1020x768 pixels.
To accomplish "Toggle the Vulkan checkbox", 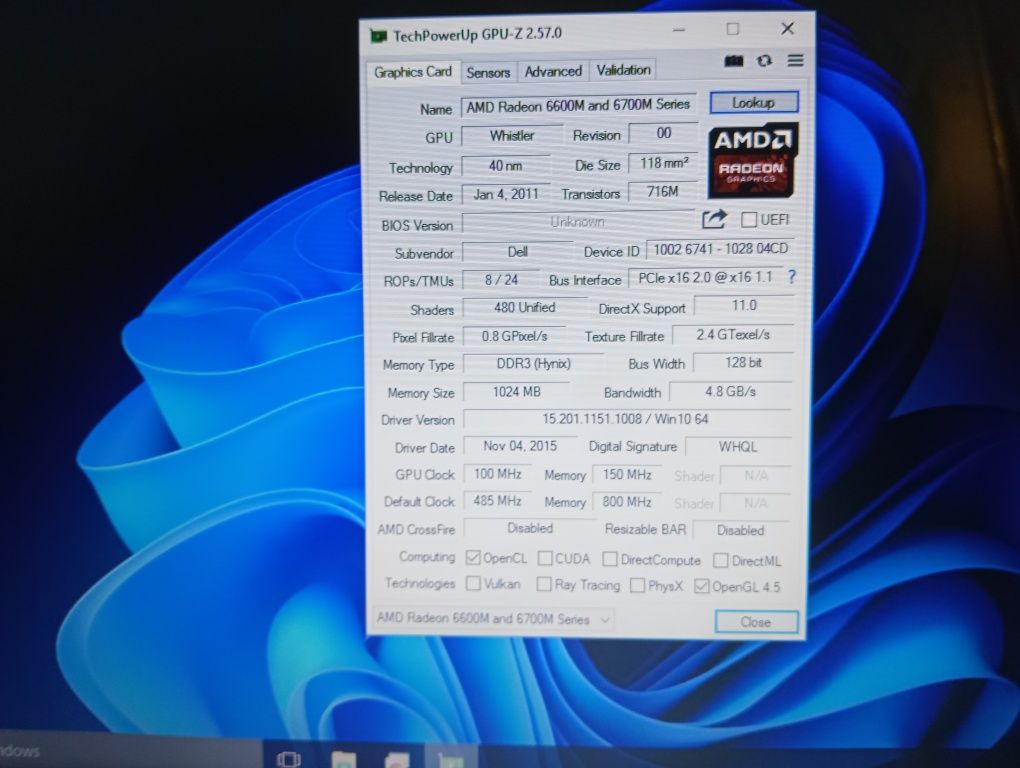I will [x=473, y=583].
